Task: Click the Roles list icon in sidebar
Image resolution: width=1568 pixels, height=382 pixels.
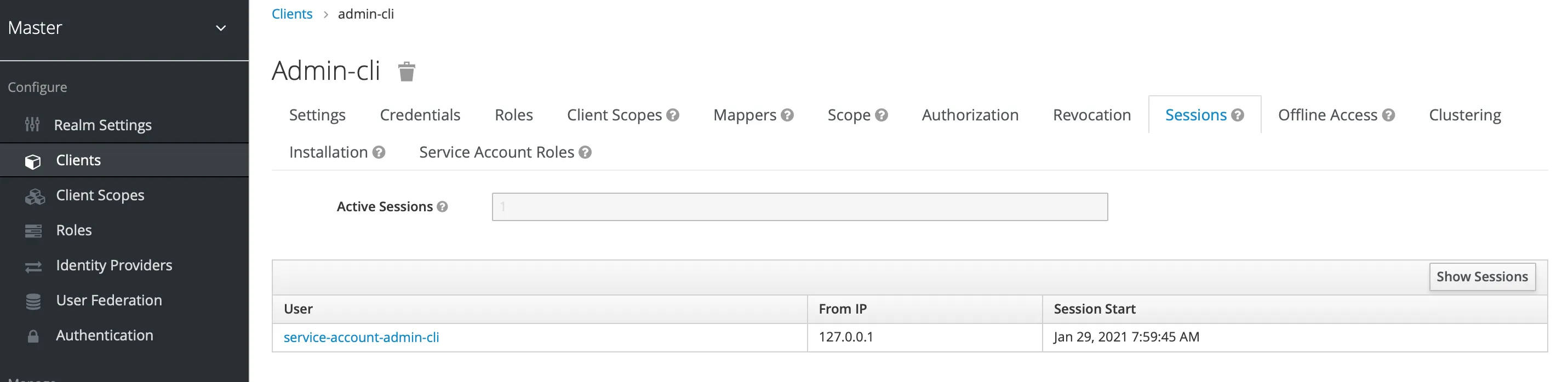Action: [33, 231]
